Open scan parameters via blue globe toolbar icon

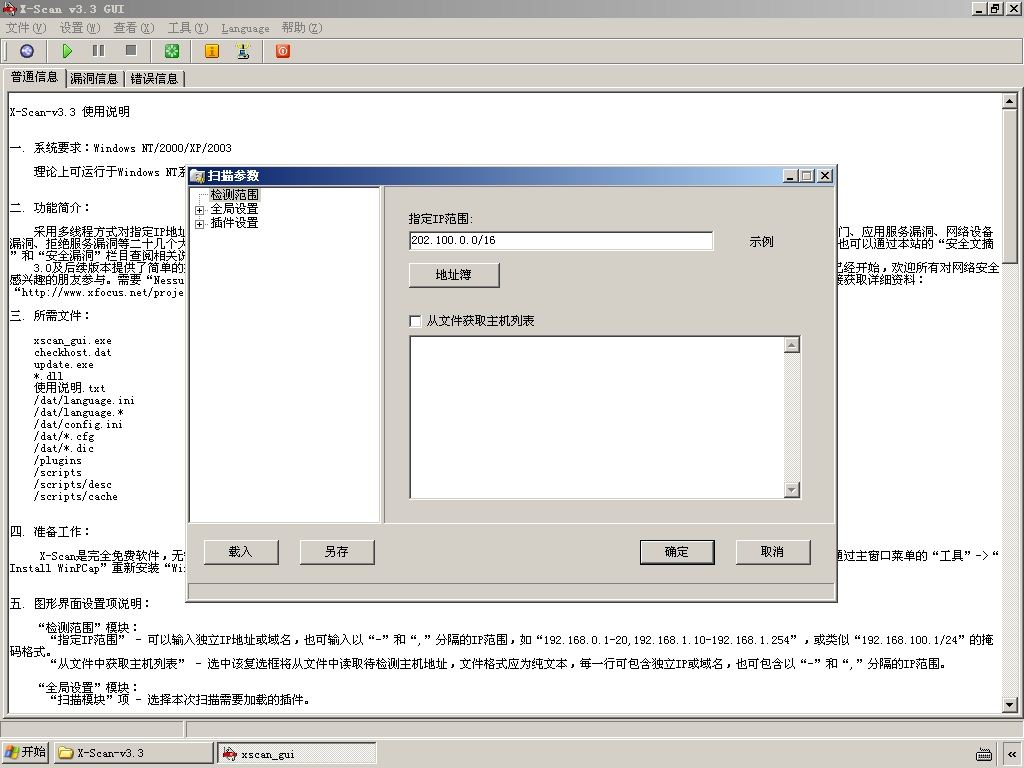[27, 51]
